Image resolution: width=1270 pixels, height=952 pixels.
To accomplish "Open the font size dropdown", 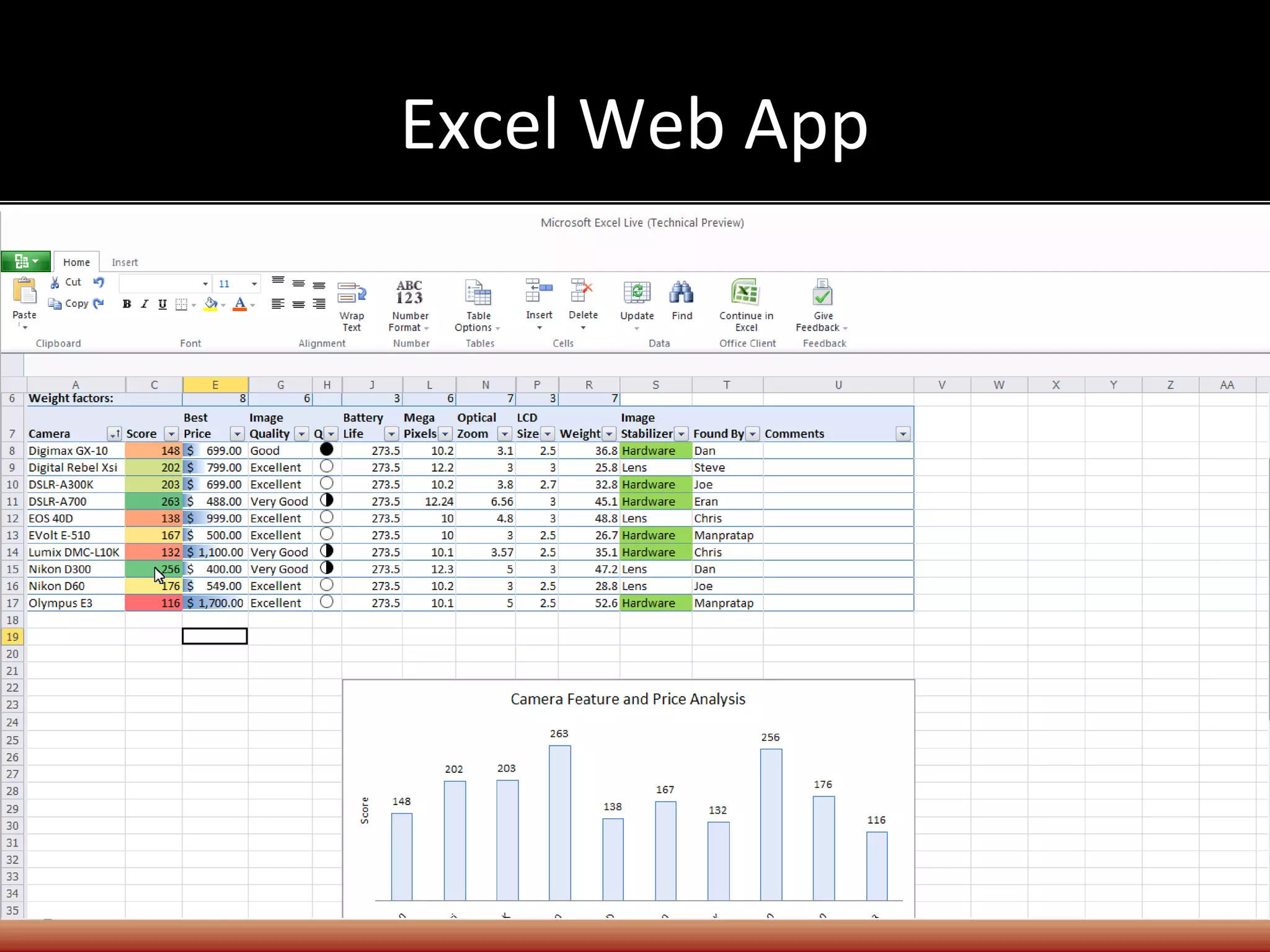I will (254, 284).
